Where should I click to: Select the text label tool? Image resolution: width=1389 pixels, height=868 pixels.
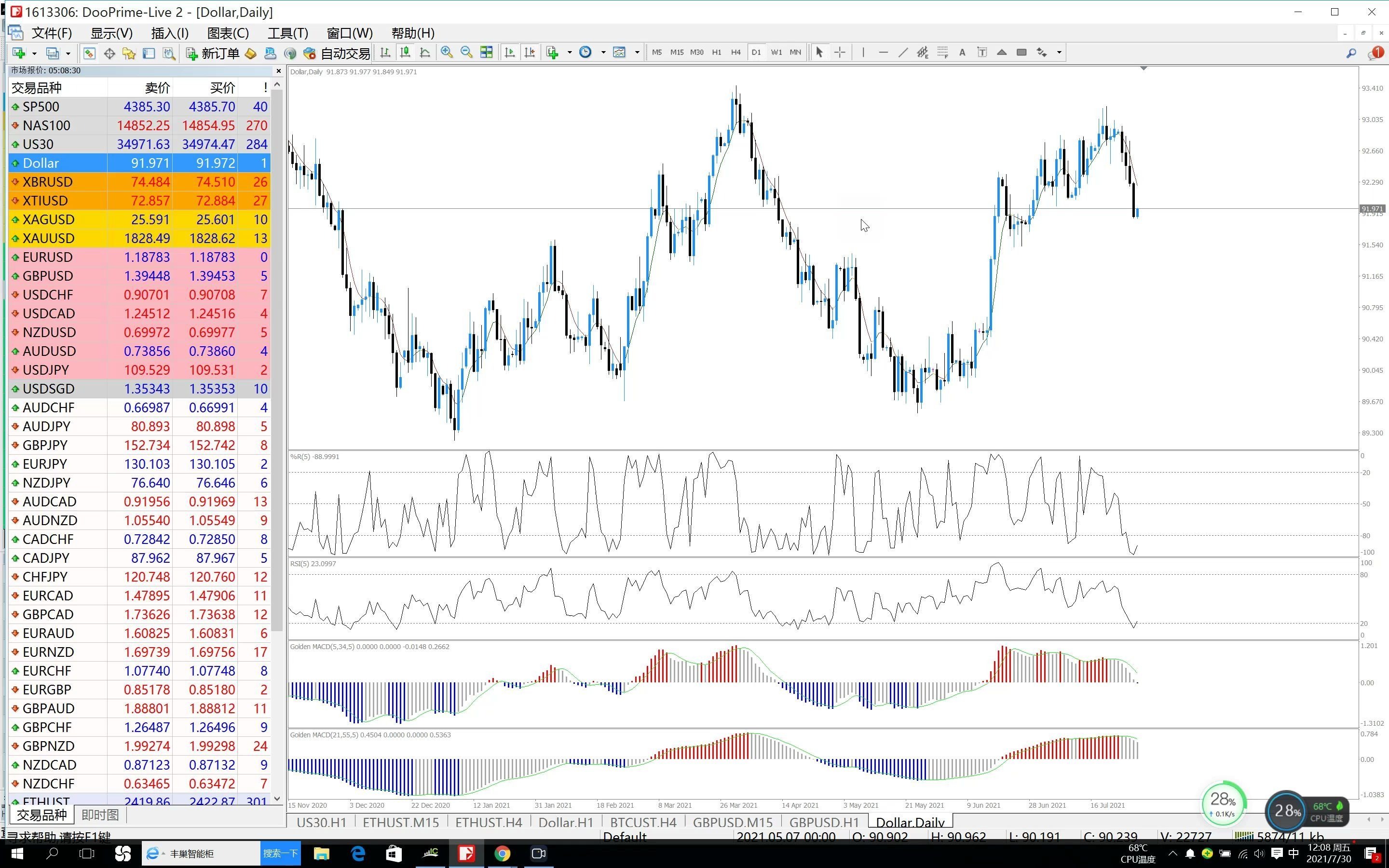coord(982,52)
